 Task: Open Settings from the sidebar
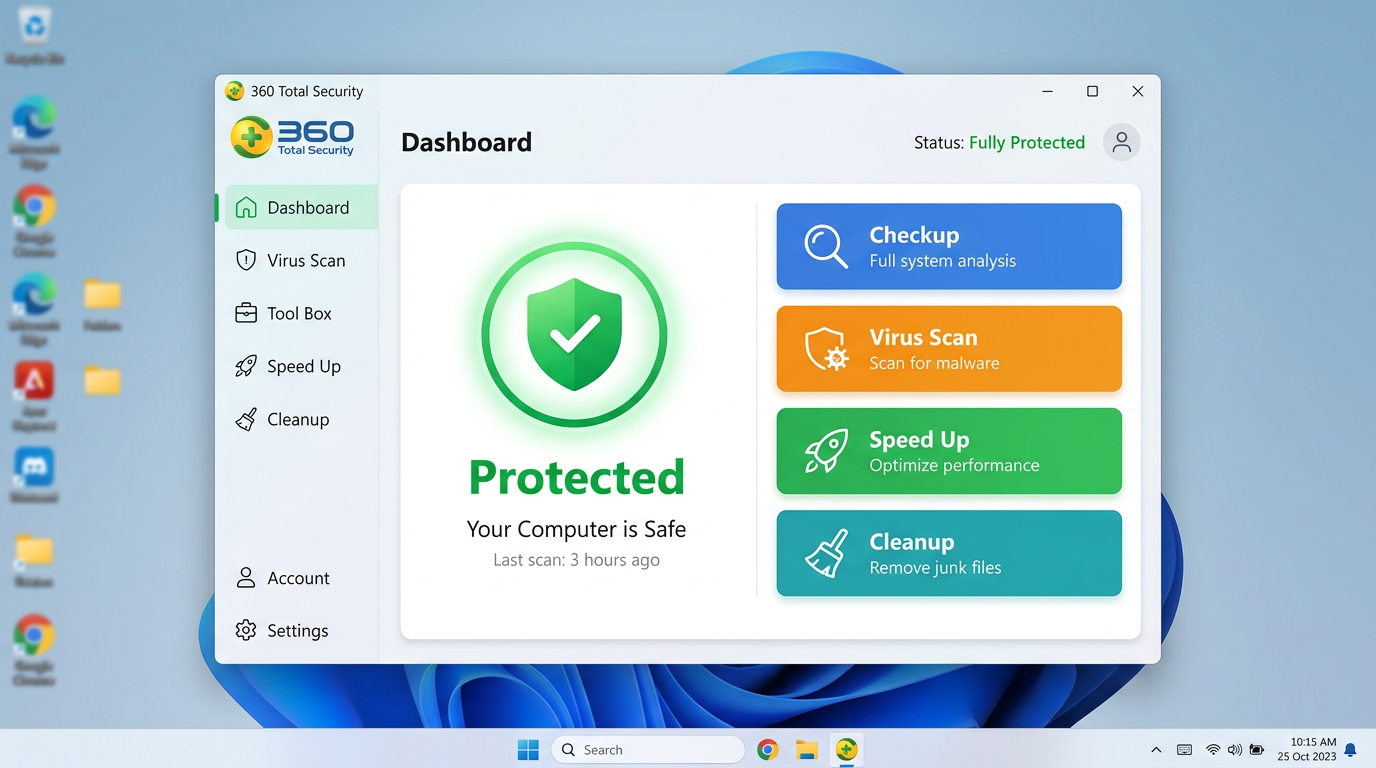[x=281, y=630]
